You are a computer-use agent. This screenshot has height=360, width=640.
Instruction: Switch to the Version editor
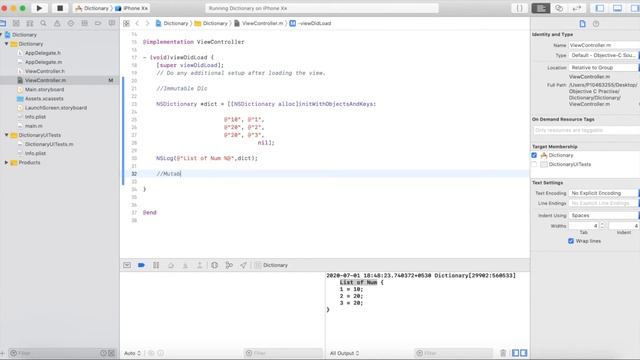click(577, 8)
